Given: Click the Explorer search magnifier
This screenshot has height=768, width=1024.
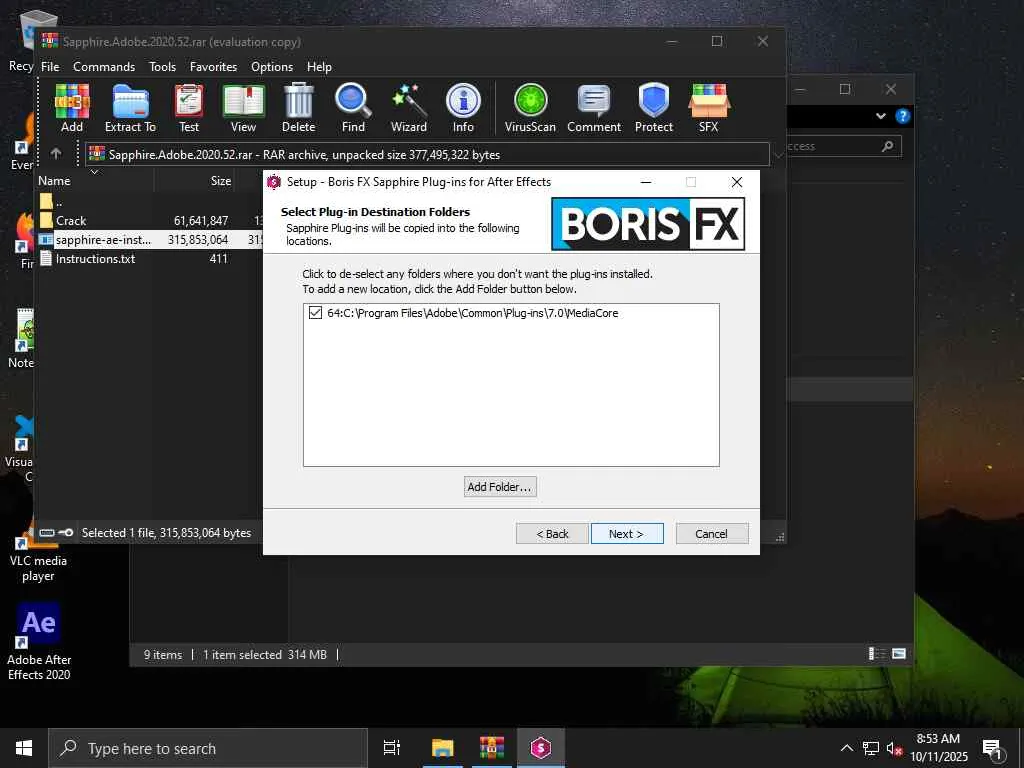Looking at the screenshot, I should pos(887,146).
